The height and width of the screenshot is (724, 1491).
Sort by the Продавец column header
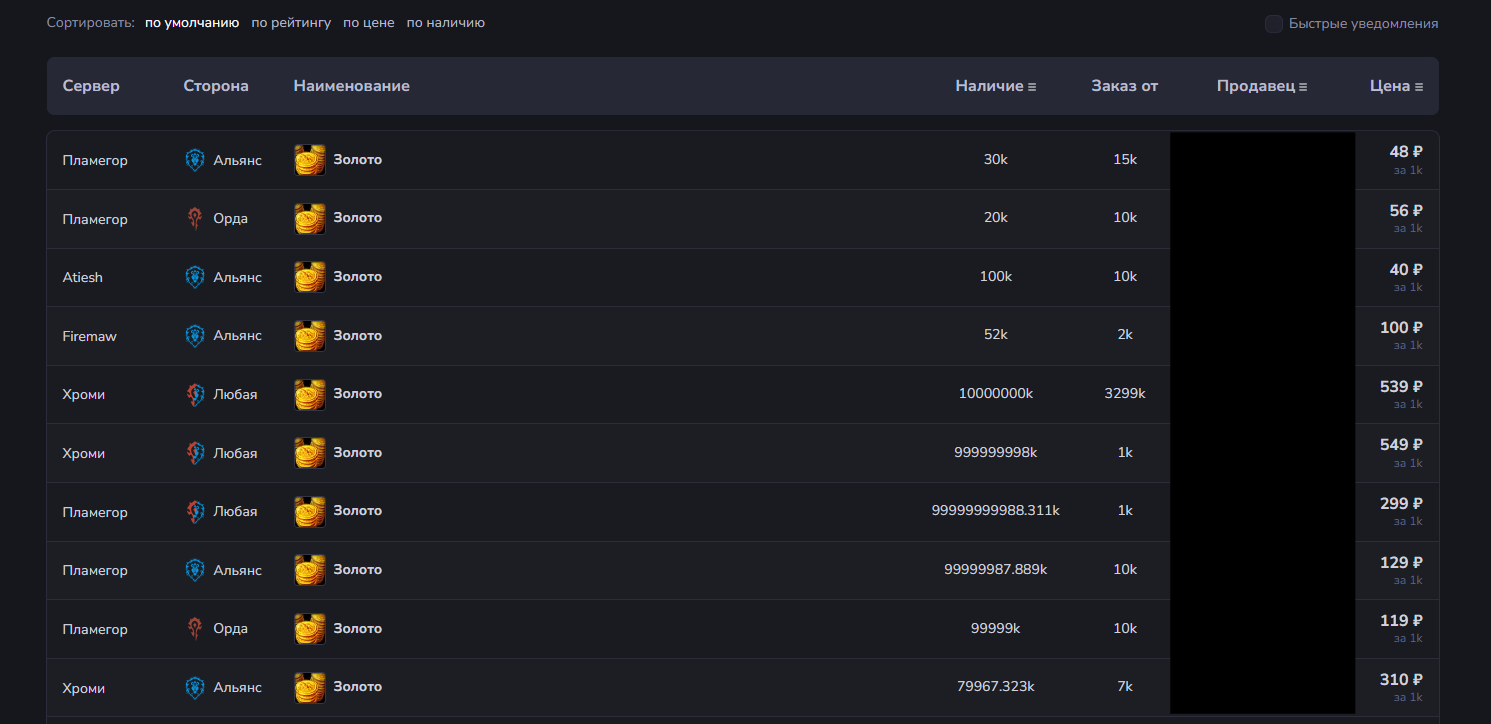[1262, 86]
